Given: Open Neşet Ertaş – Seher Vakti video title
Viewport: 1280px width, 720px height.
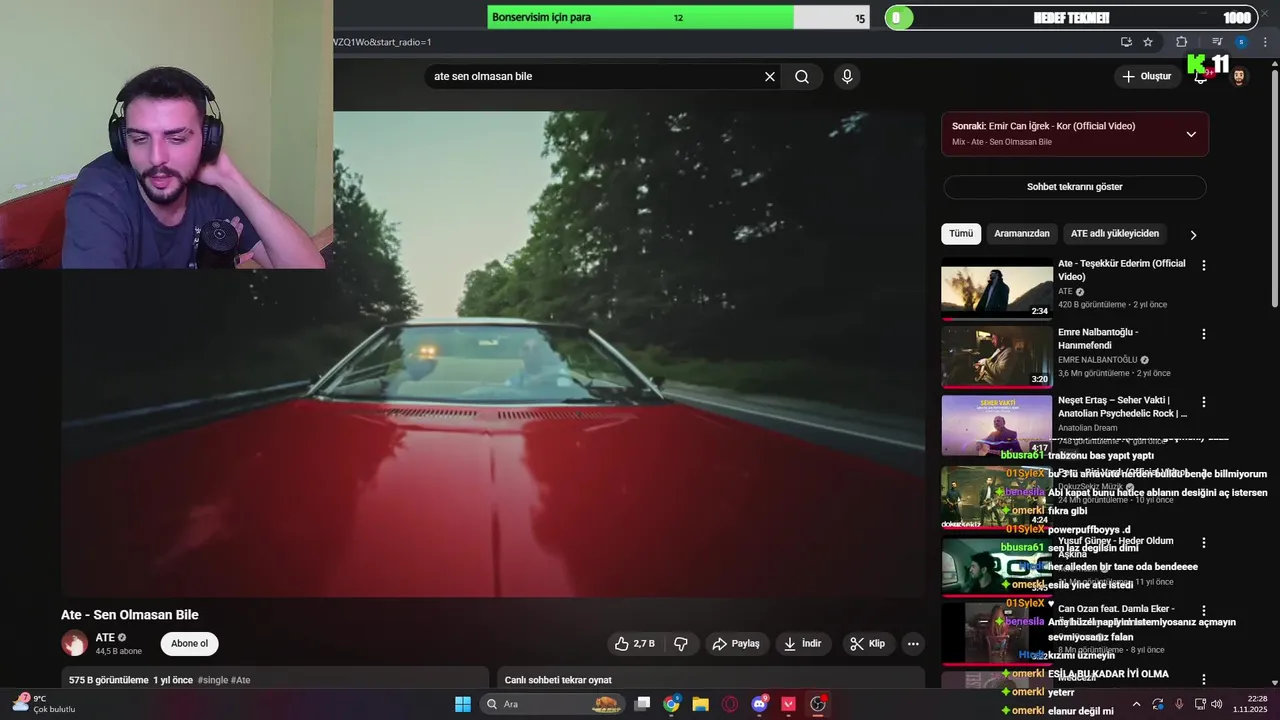Looking at the screenshot, I should (x=1122, y=406).
